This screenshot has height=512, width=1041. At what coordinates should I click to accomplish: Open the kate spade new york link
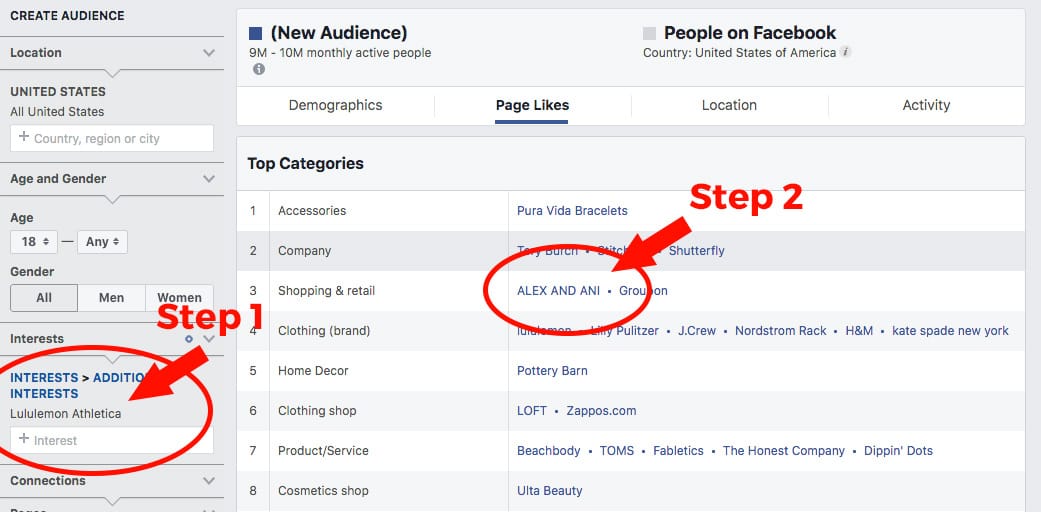(950, 331)
